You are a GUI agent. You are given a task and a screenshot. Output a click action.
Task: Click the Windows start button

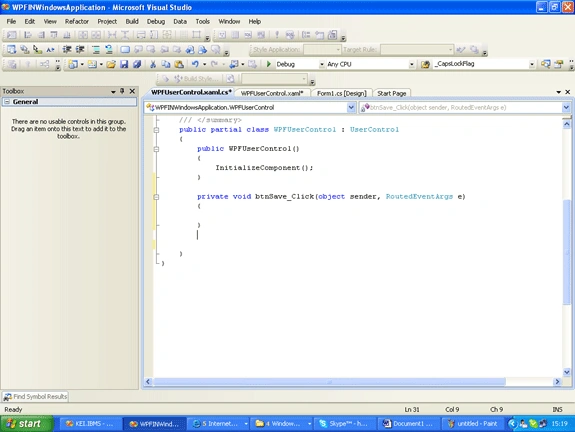point(26,424)
